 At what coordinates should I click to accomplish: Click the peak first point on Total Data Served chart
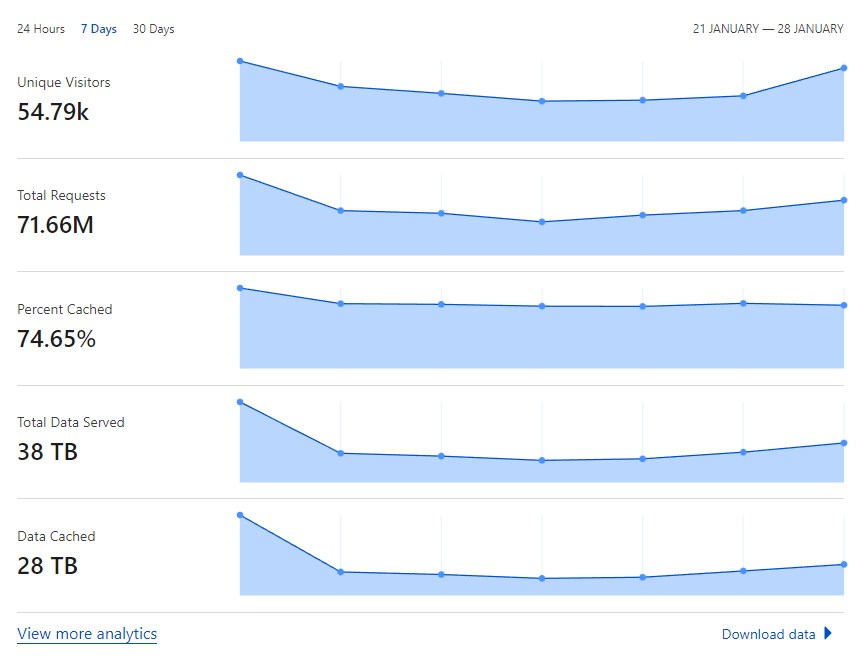click(240, 402)
